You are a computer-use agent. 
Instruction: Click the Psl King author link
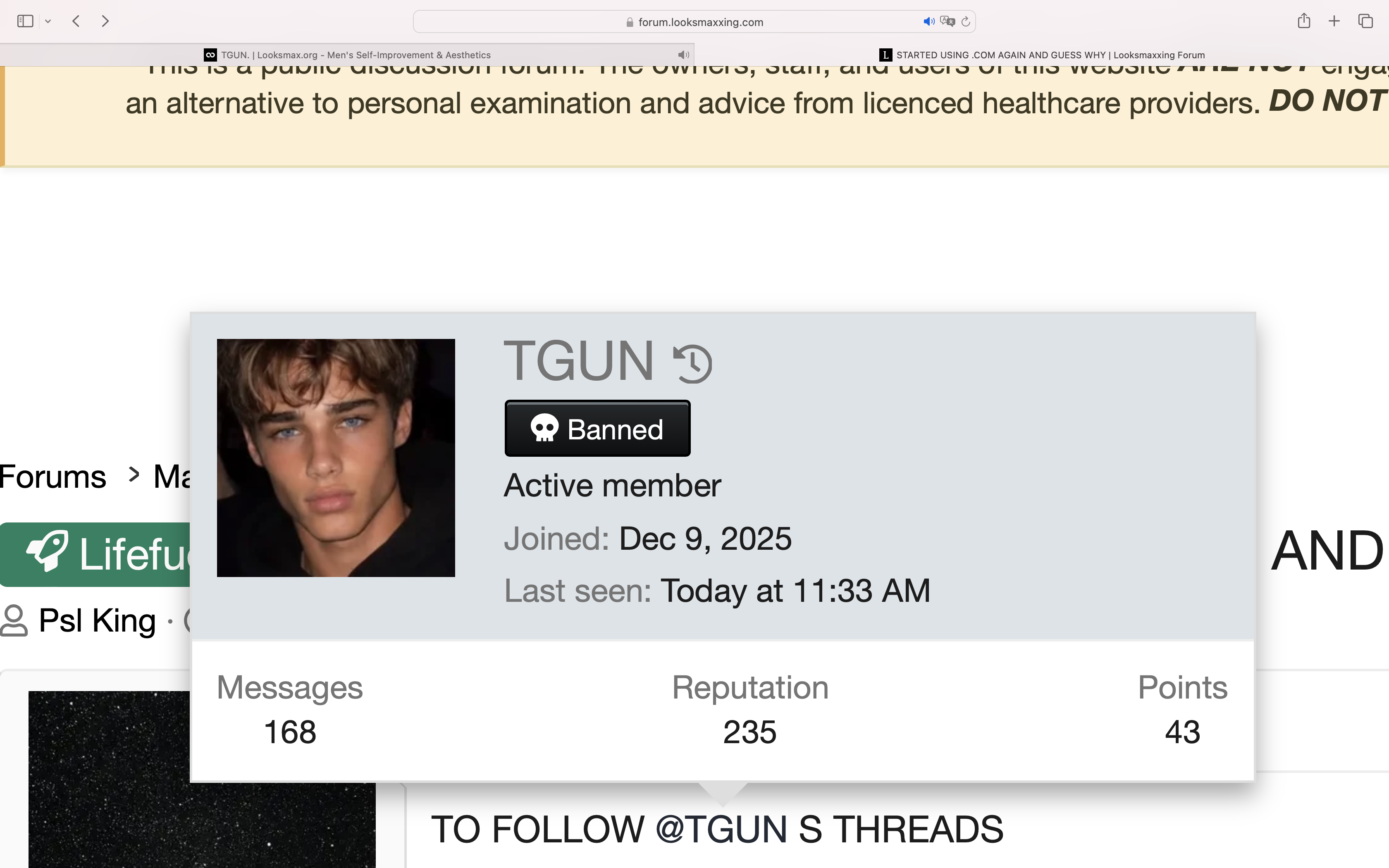tap(97, 620)
